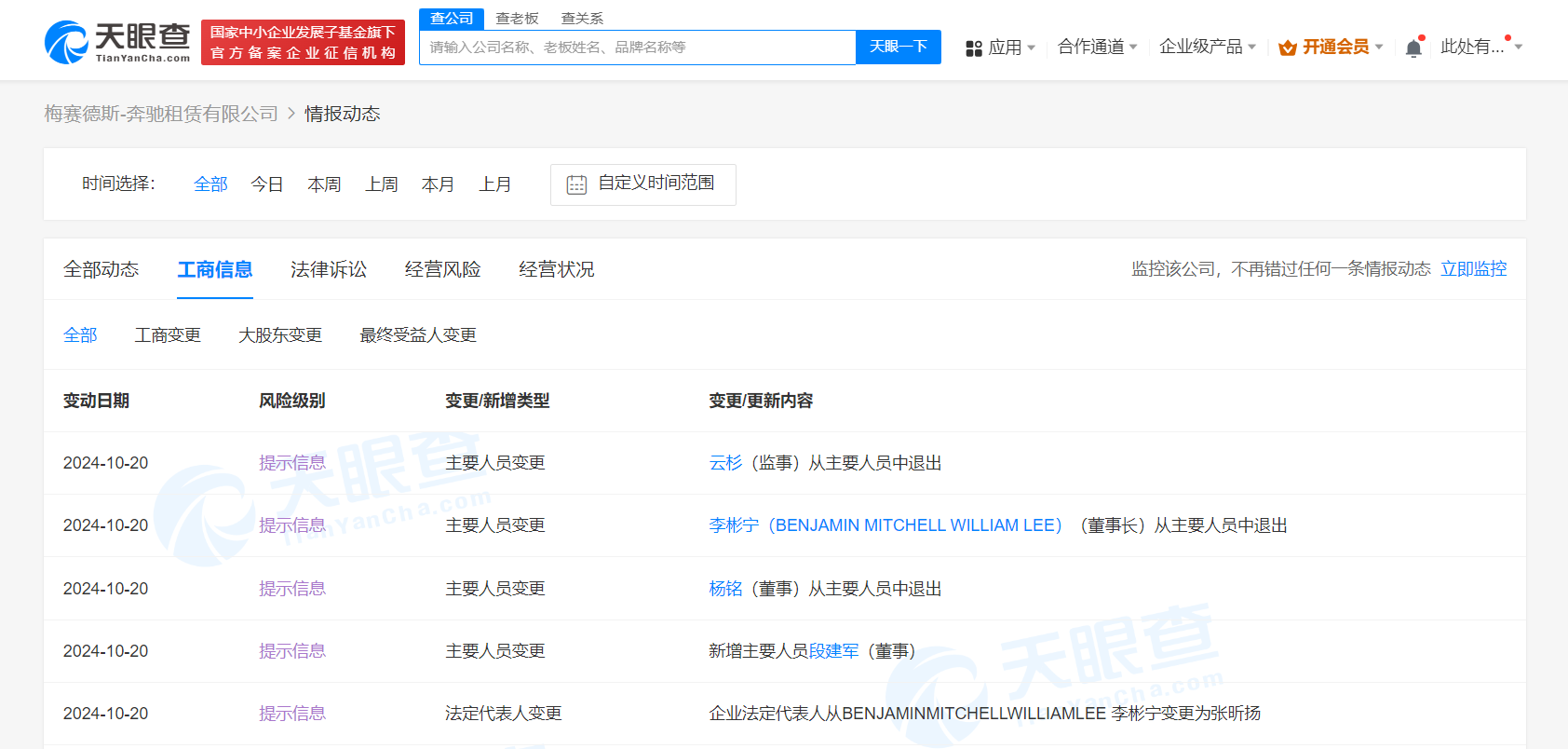This screenshot has width=1568, height=749.
Task: Switch to 经营状况 tab
Action: point(557,269)
